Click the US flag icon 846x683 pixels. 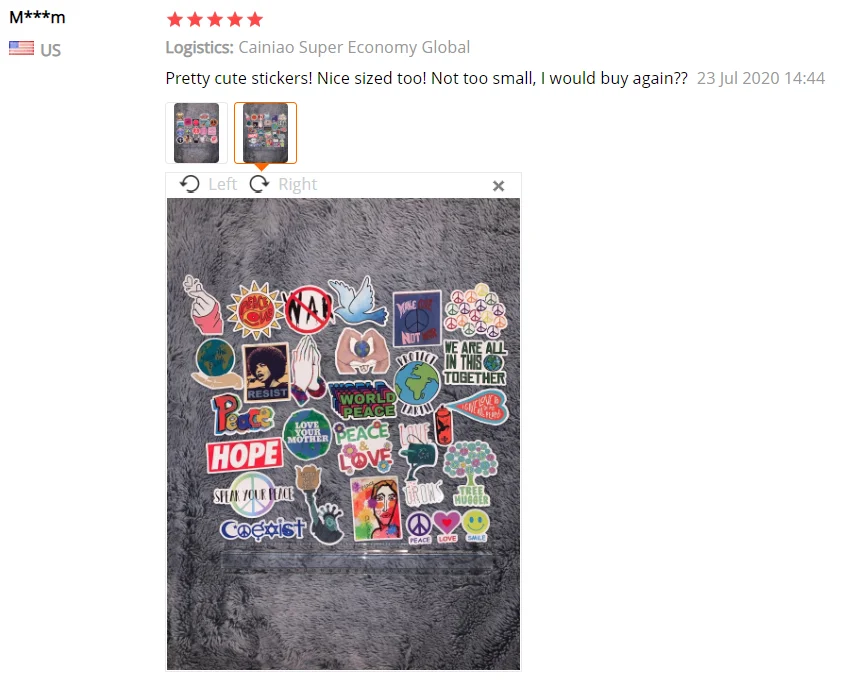22,49
